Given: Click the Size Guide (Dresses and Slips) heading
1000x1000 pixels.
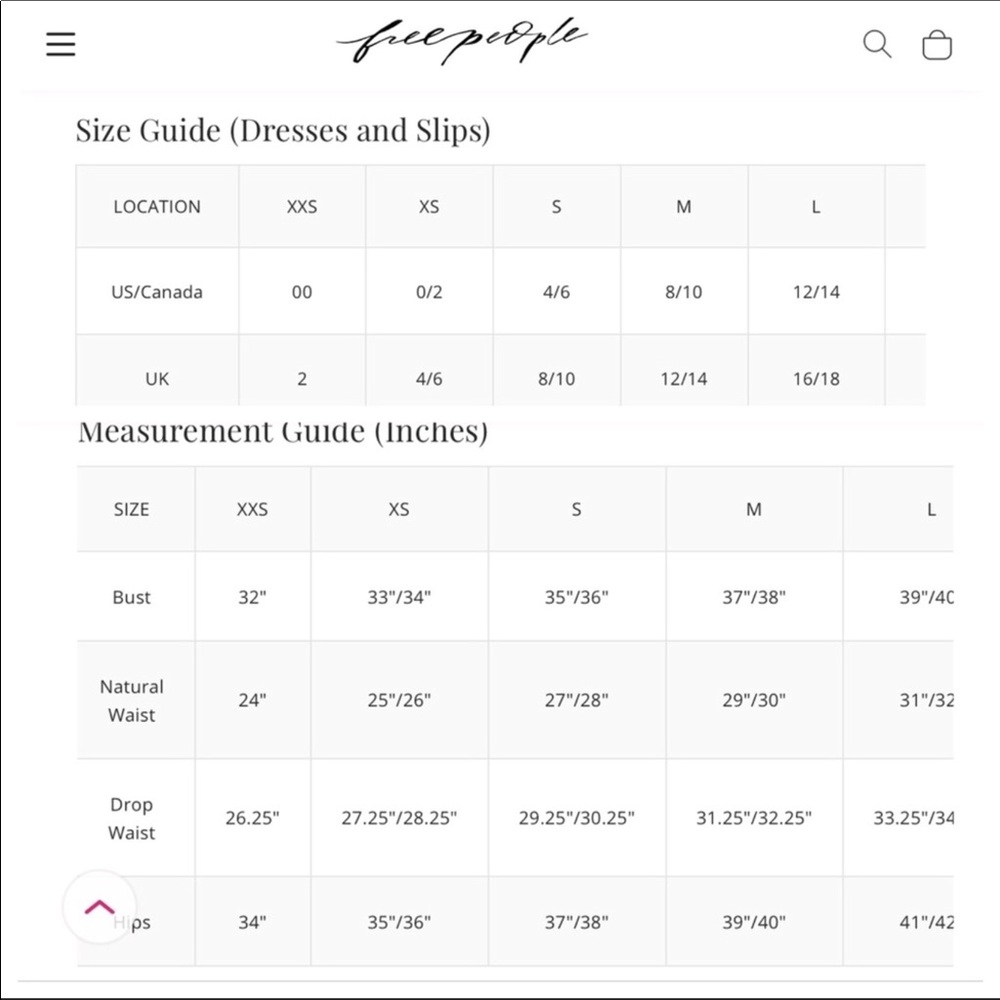Looking at the screenshot, I should [283, 130].
